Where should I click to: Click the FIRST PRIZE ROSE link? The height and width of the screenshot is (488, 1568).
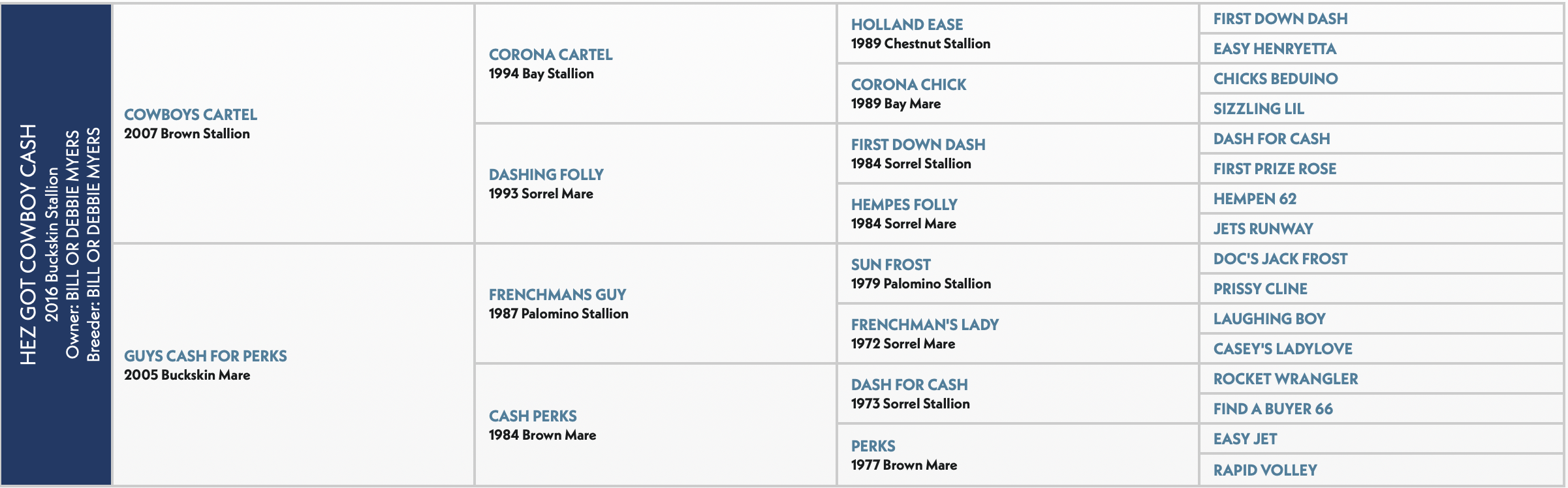click(x=1275, y=169)
